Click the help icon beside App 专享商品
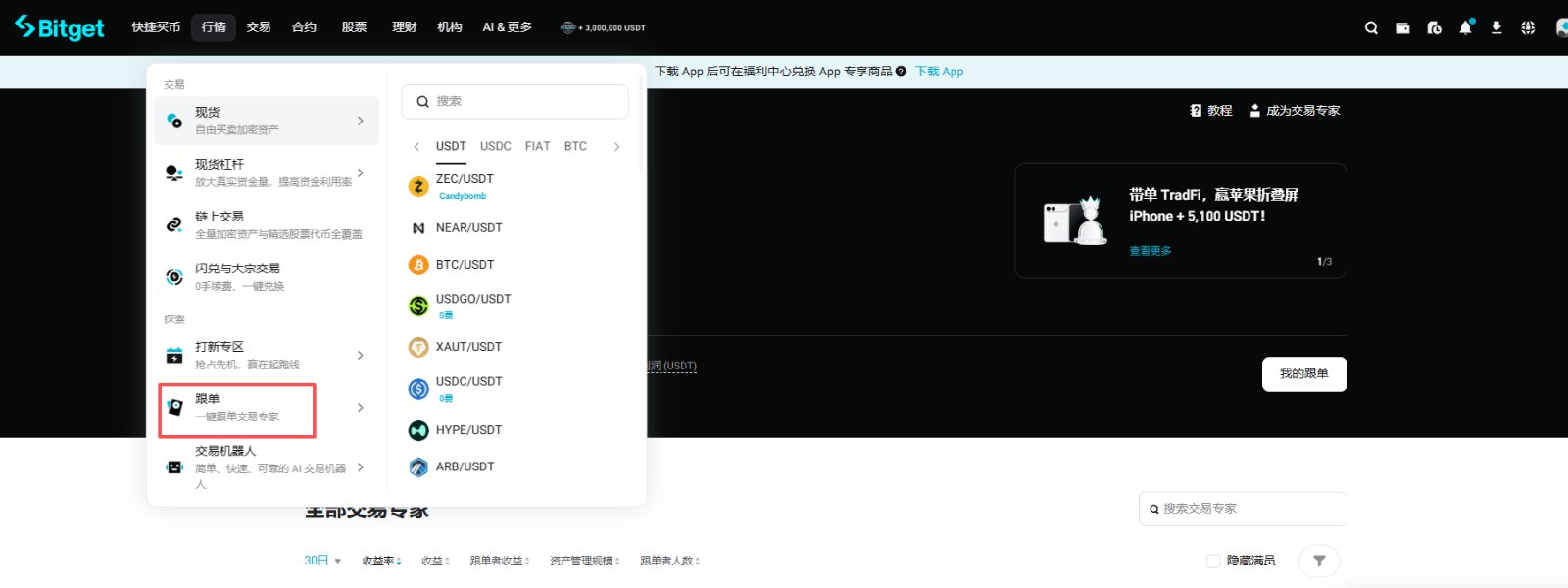This screenshot has width=1568, height=588. click(901, 72)
